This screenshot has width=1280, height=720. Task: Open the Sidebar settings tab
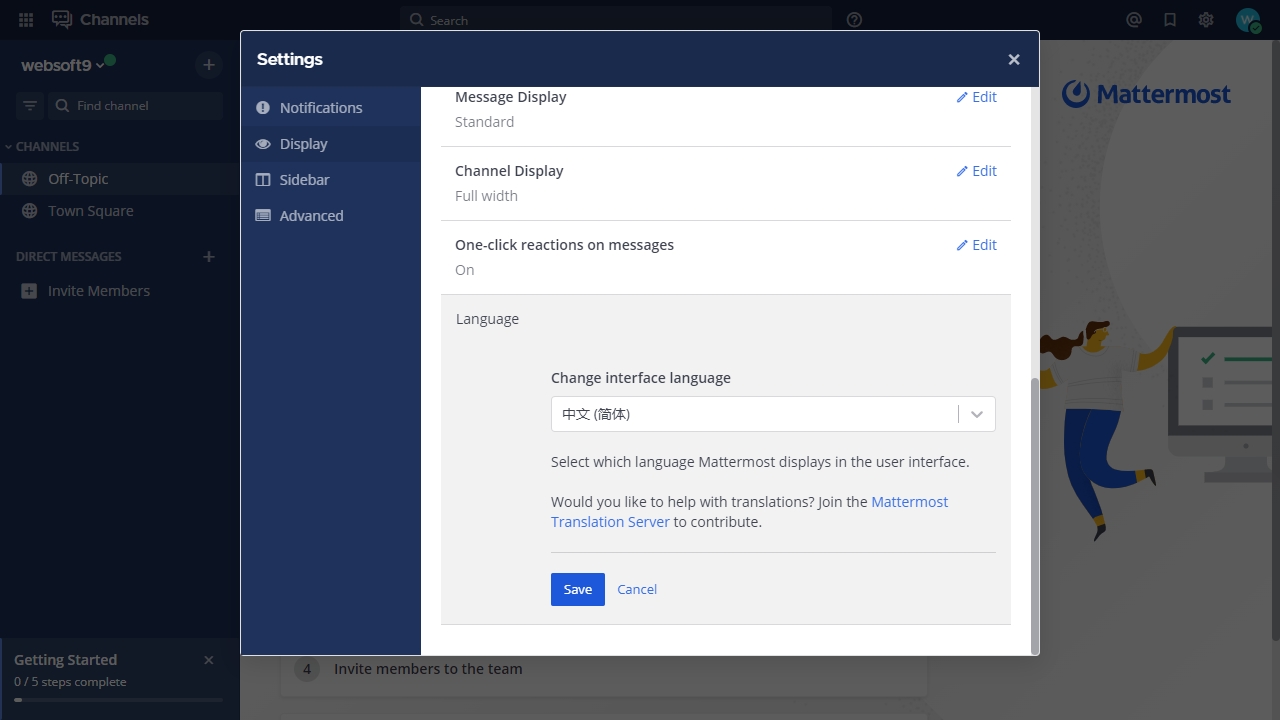[x=304, y=180]
